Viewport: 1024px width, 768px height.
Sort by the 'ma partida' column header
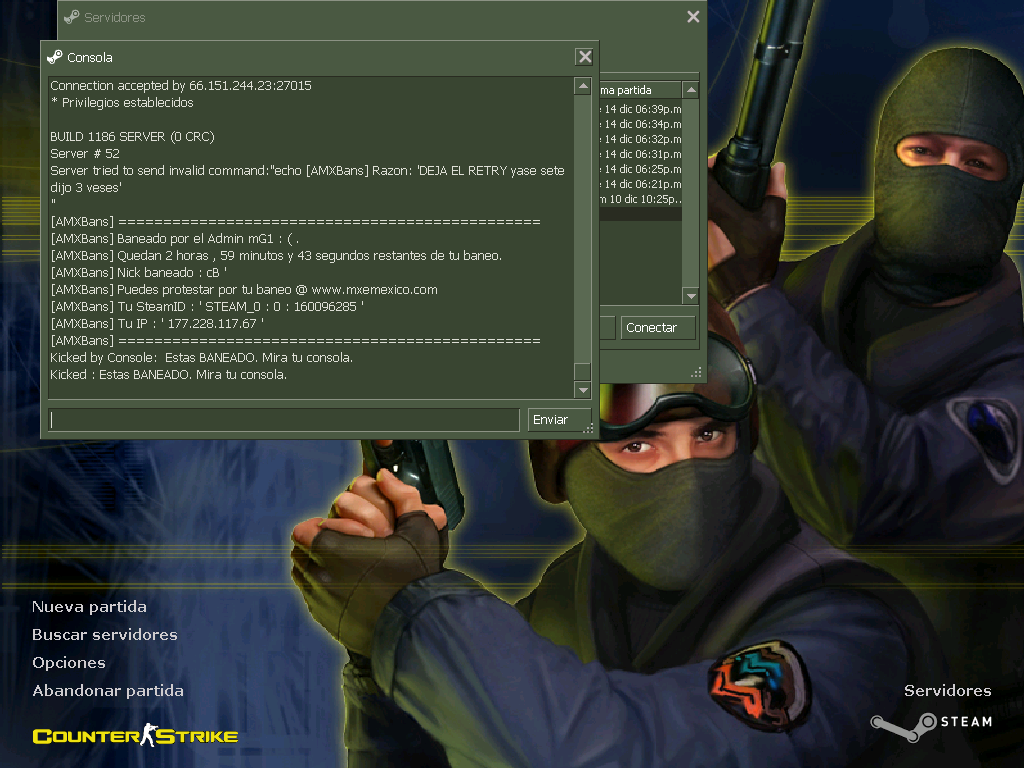click(640, 90)
